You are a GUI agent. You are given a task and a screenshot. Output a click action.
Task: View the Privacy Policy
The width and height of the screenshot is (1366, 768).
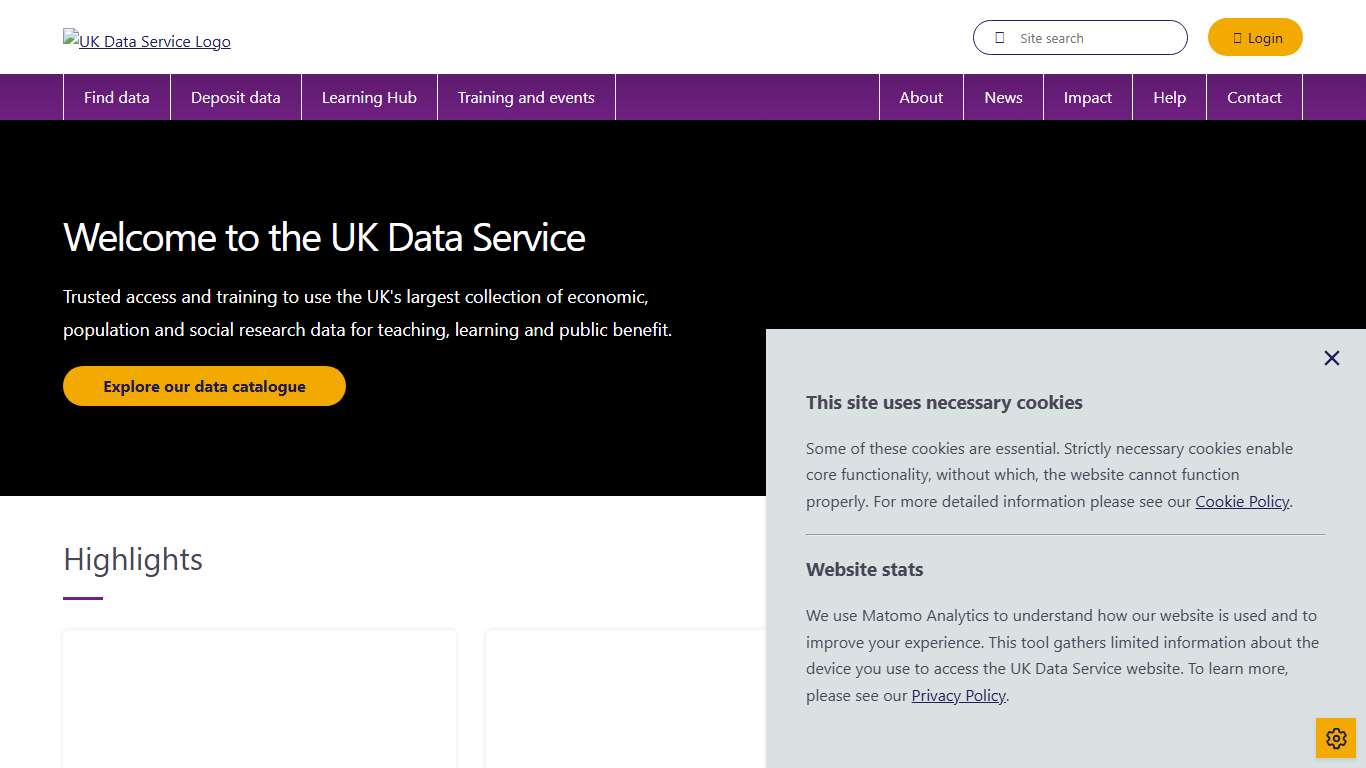pos(958,695)
